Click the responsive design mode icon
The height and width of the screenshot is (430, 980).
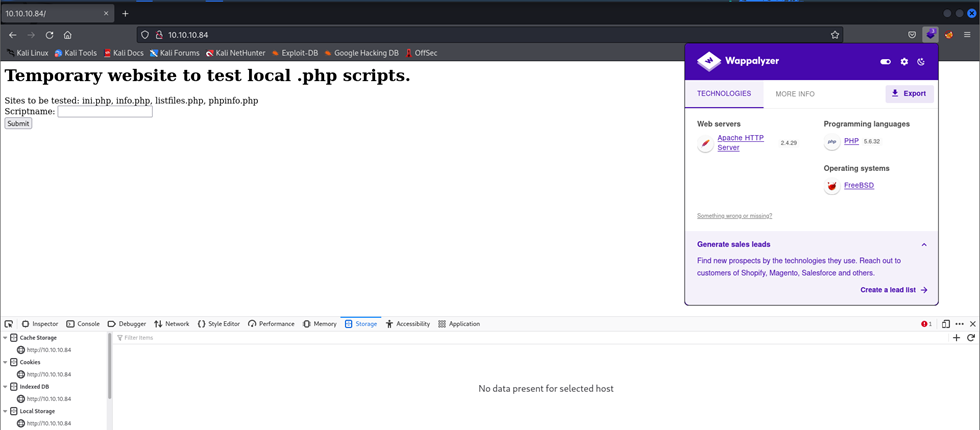946,324
